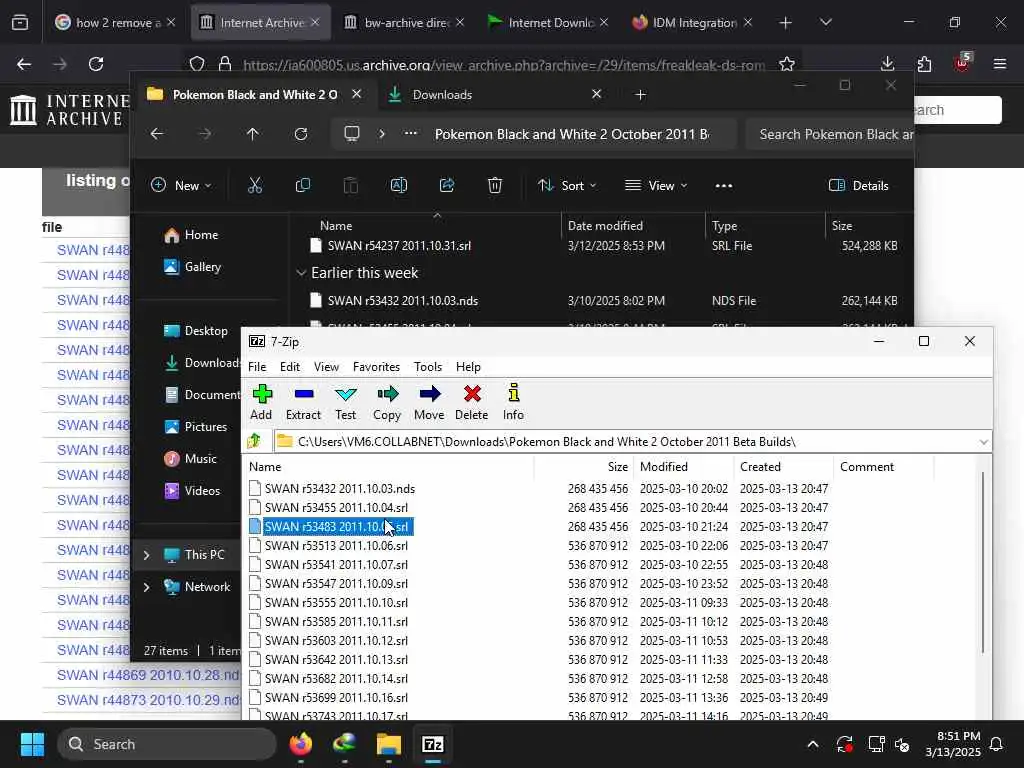Screen dimensions: 1024x768
Task: Open the File menu in 7-Zip
Action: click(x=257, y=366)
